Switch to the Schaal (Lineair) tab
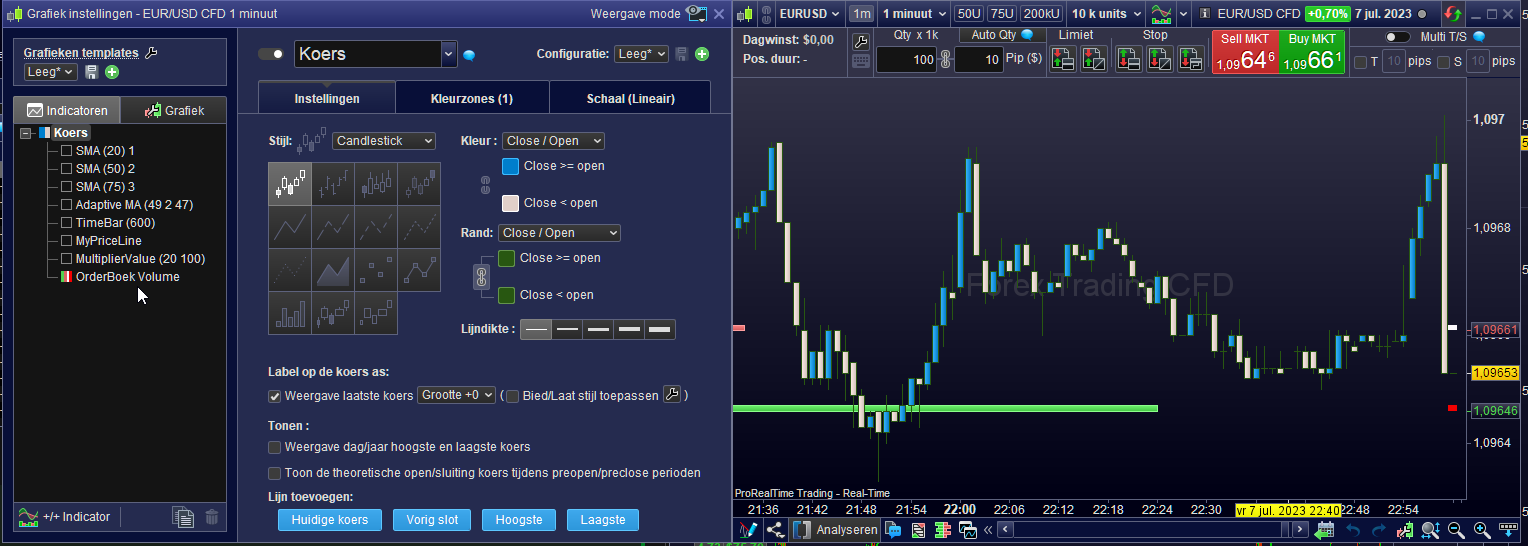 (629, 99)
